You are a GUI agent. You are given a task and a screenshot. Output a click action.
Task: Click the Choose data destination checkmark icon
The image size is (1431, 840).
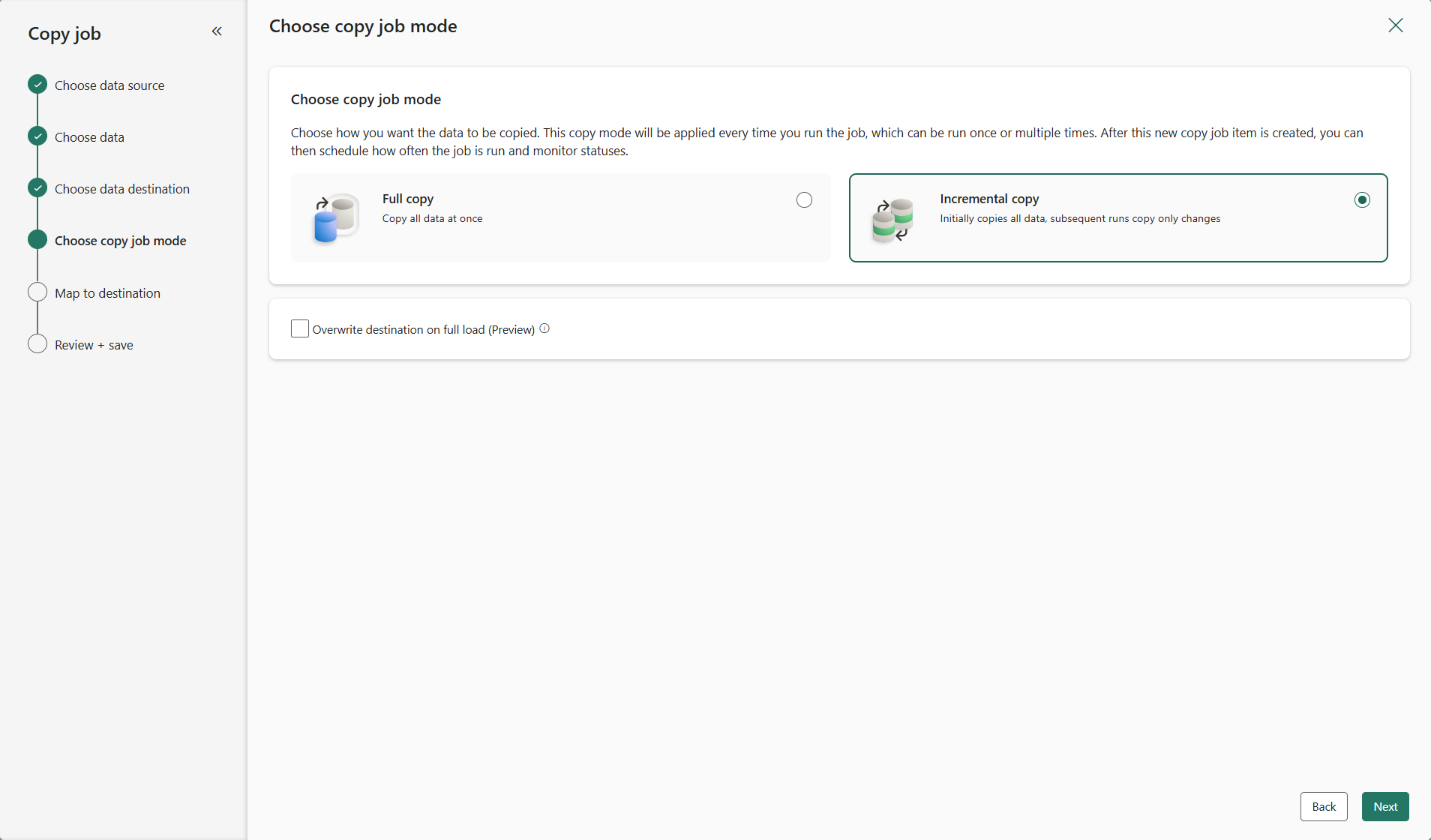[x=37, y=188]
